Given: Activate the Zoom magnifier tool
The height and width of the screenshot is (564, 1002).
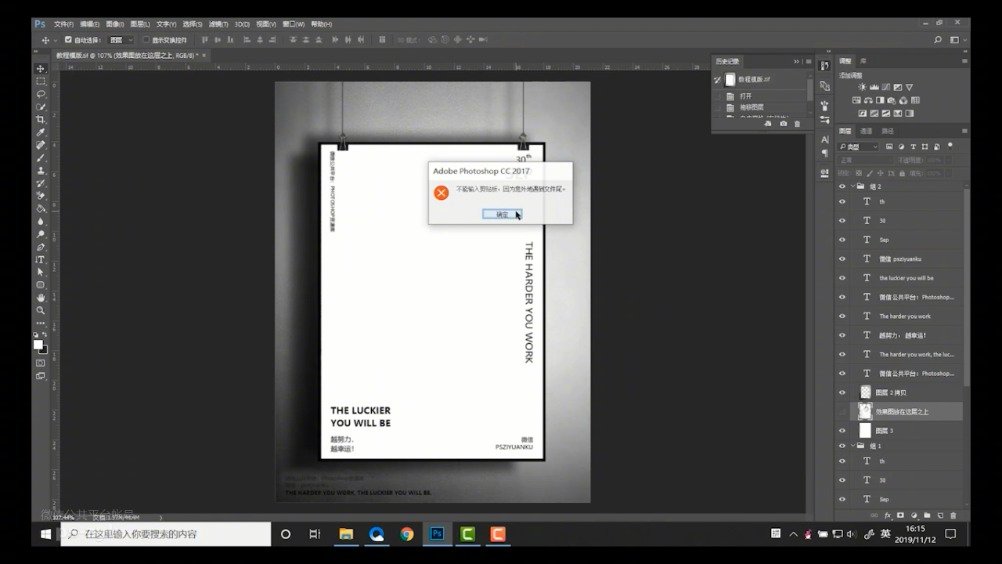Looking at the screenshot, I should 41,310.
